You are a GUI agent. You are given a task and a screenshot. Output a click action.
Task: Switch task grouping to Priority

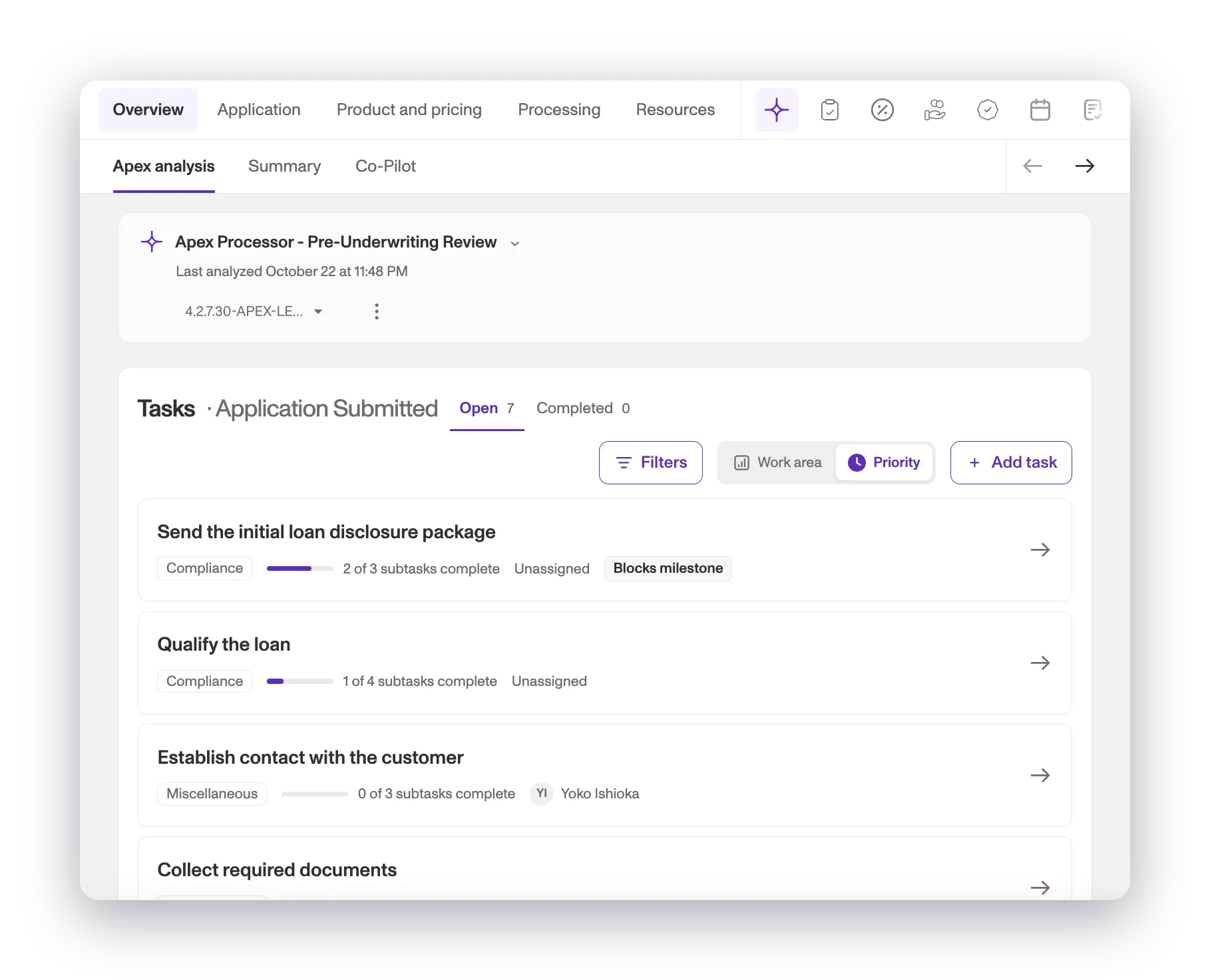click(884, 462)
